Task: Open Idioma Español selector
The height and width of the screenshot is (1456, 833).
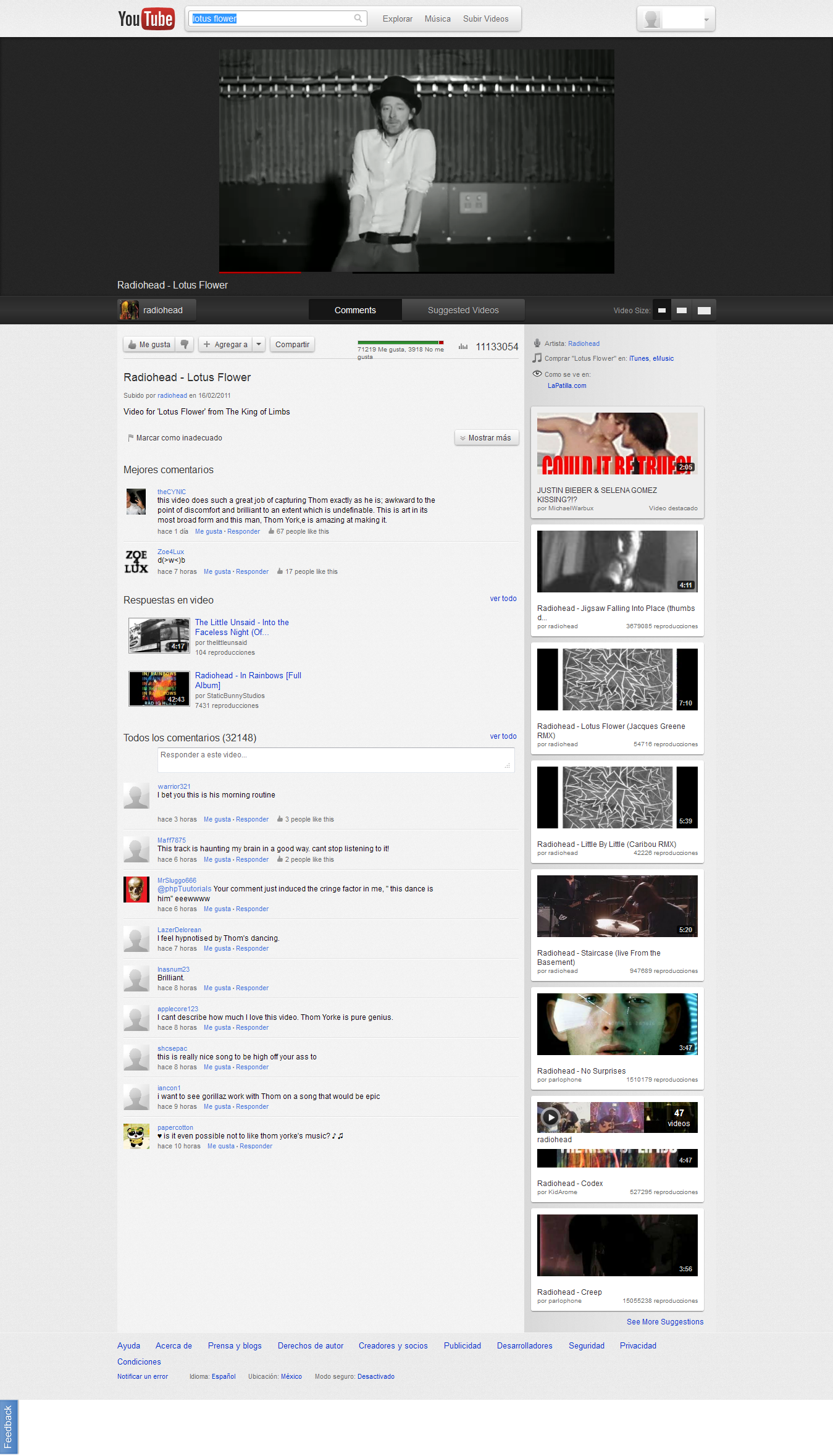Action: [x=224, y=1376]
